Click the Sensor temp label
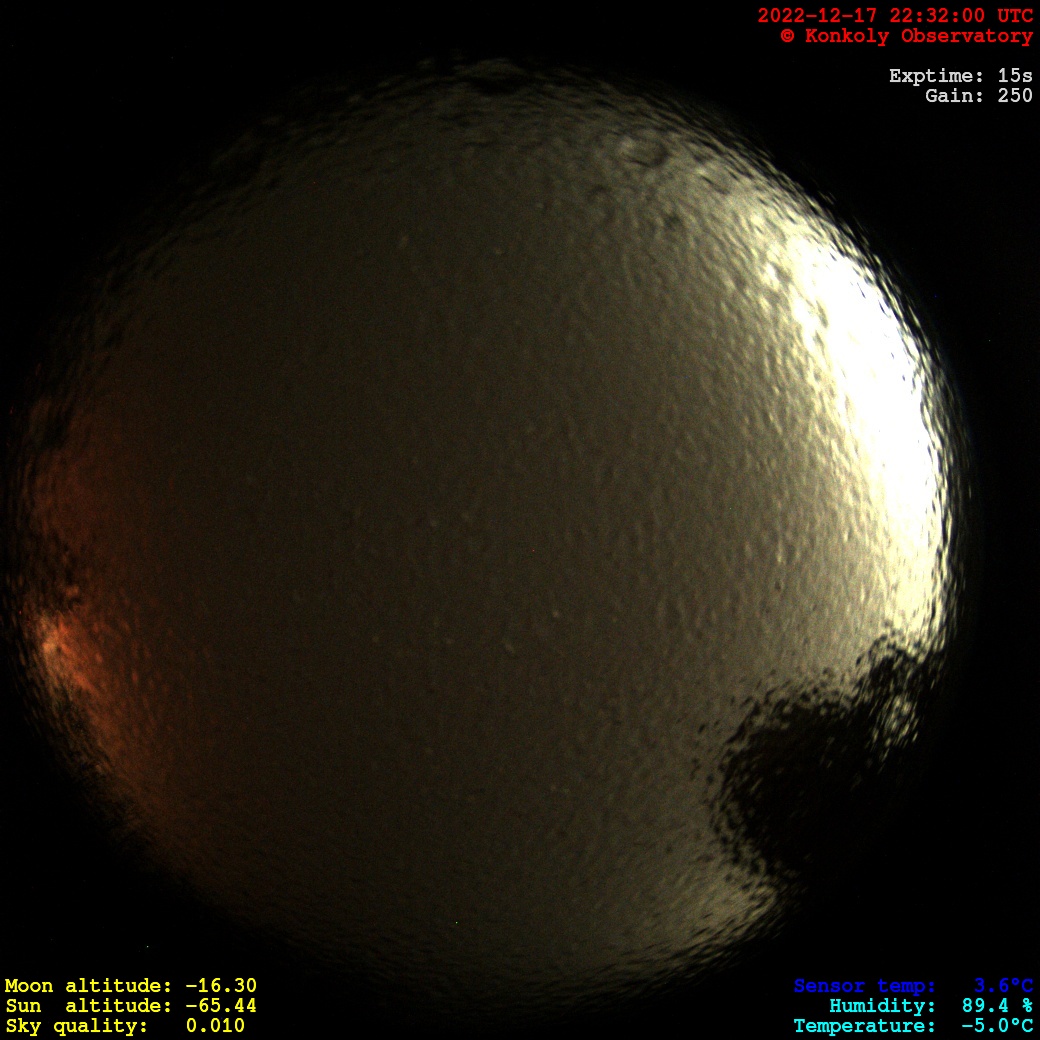 tap(864, 986)
